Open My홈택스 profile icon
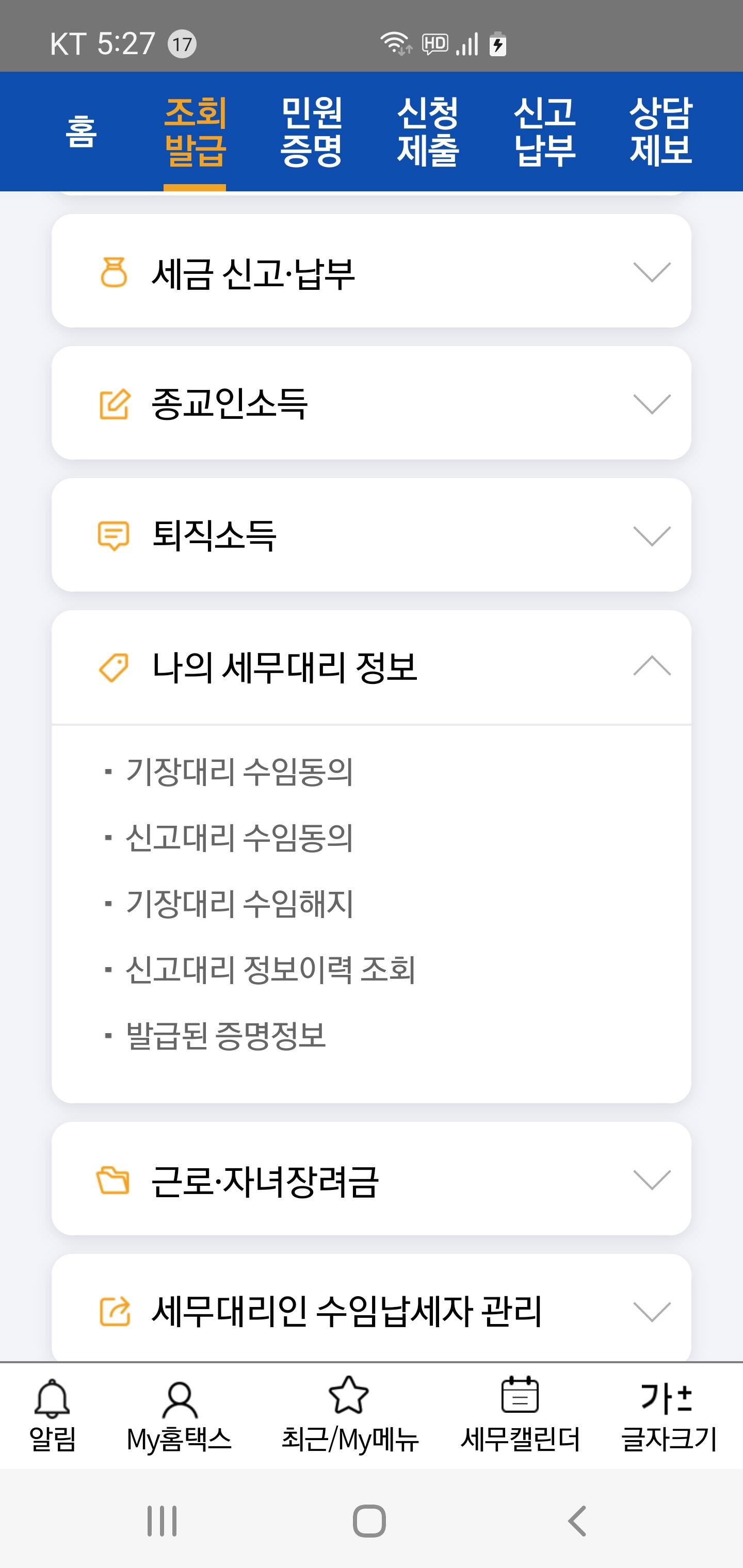Viewport: 743px width, 1568px height. tap(179, 1400)
